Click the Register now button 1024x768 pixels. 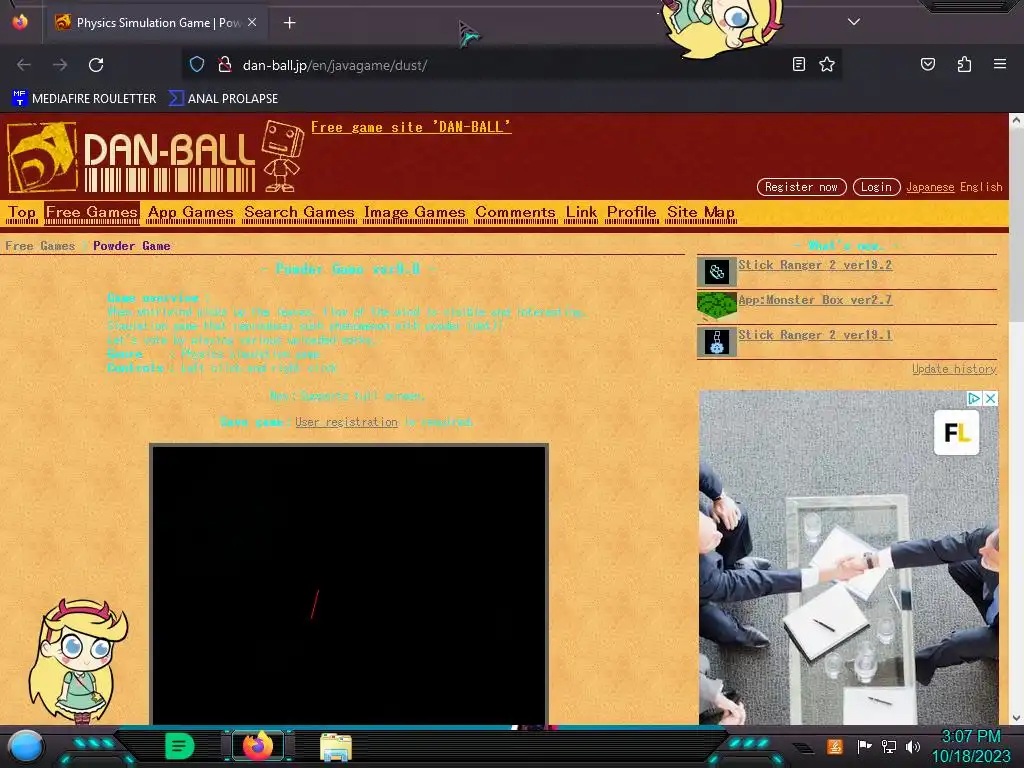pos(801,187)
